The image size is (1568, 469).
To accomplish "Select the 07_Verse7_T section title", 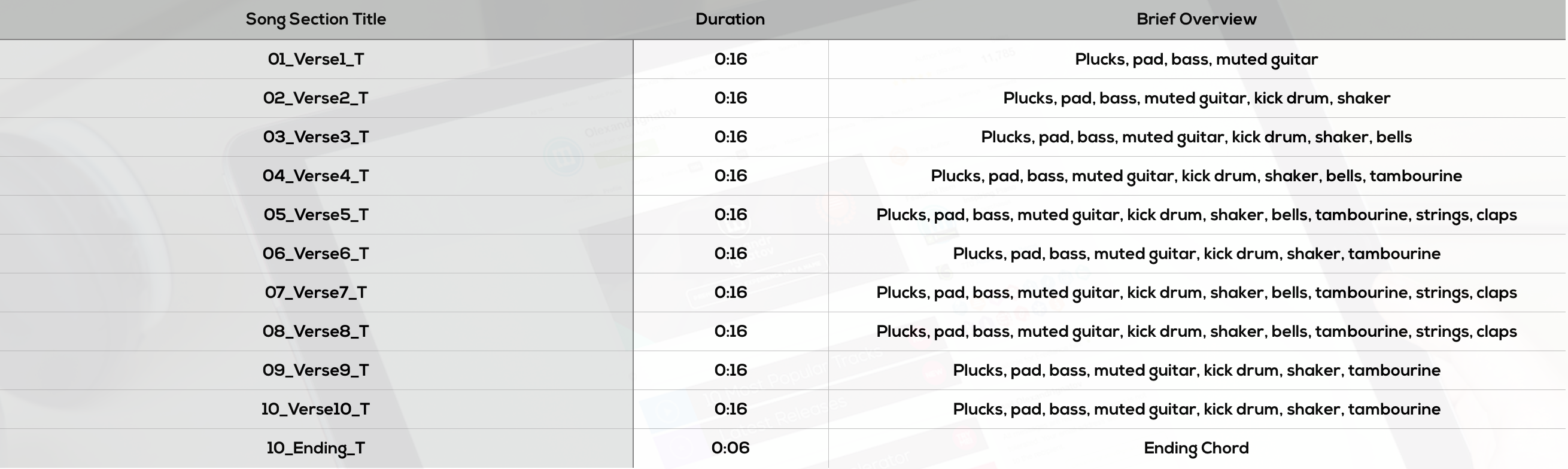I will (316, 293).
